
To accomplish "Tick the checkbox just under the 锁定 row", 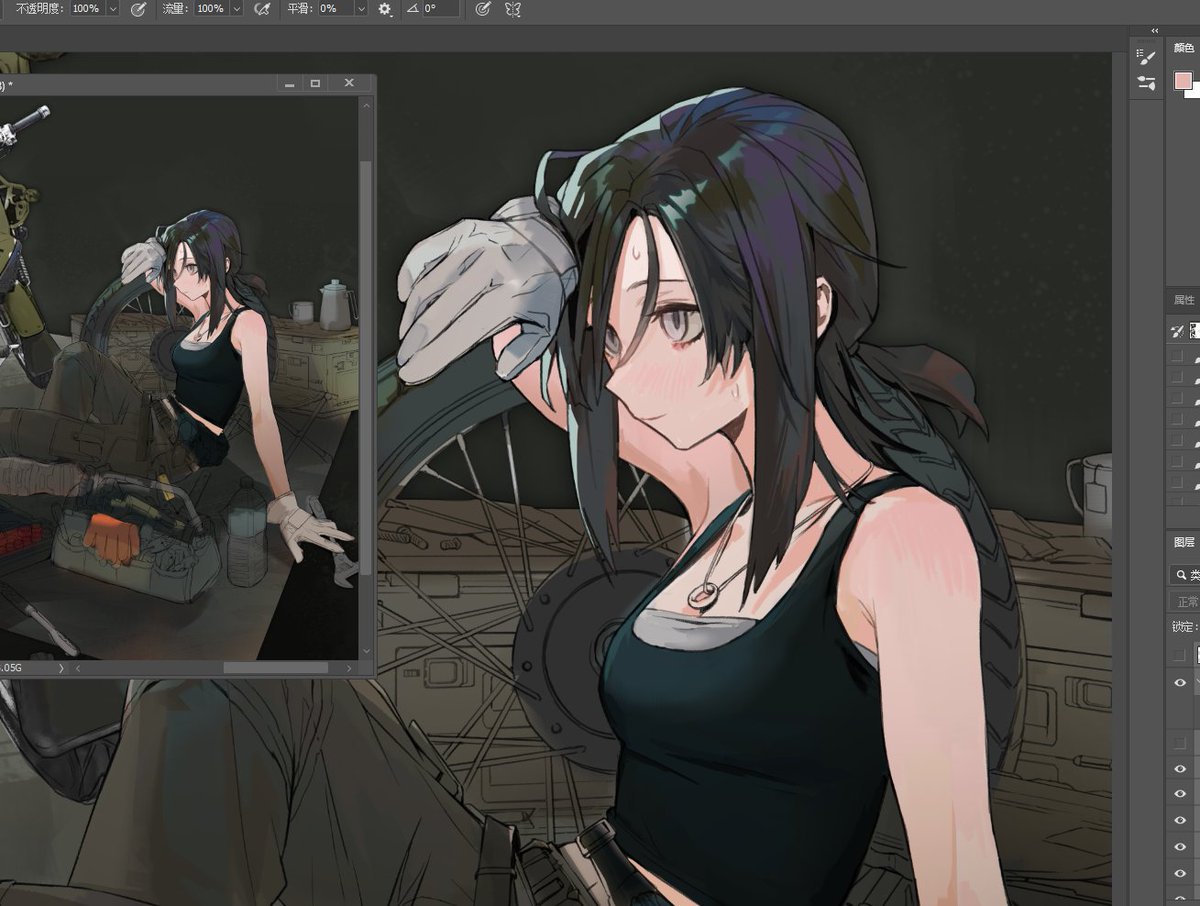I will pyautogui.click(x=1179, y=654).
